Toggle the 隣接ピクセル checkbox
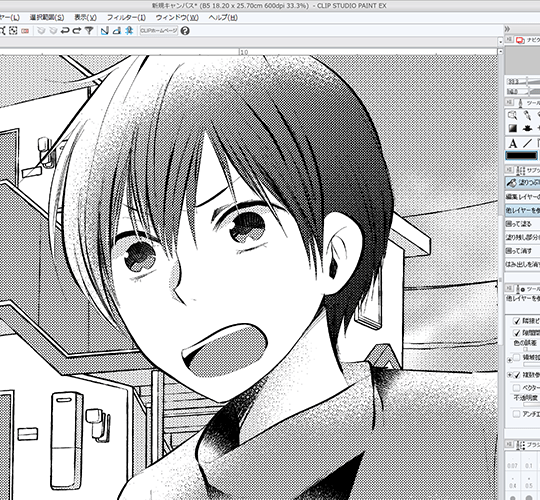540x500 pixels. coord(516,321)
